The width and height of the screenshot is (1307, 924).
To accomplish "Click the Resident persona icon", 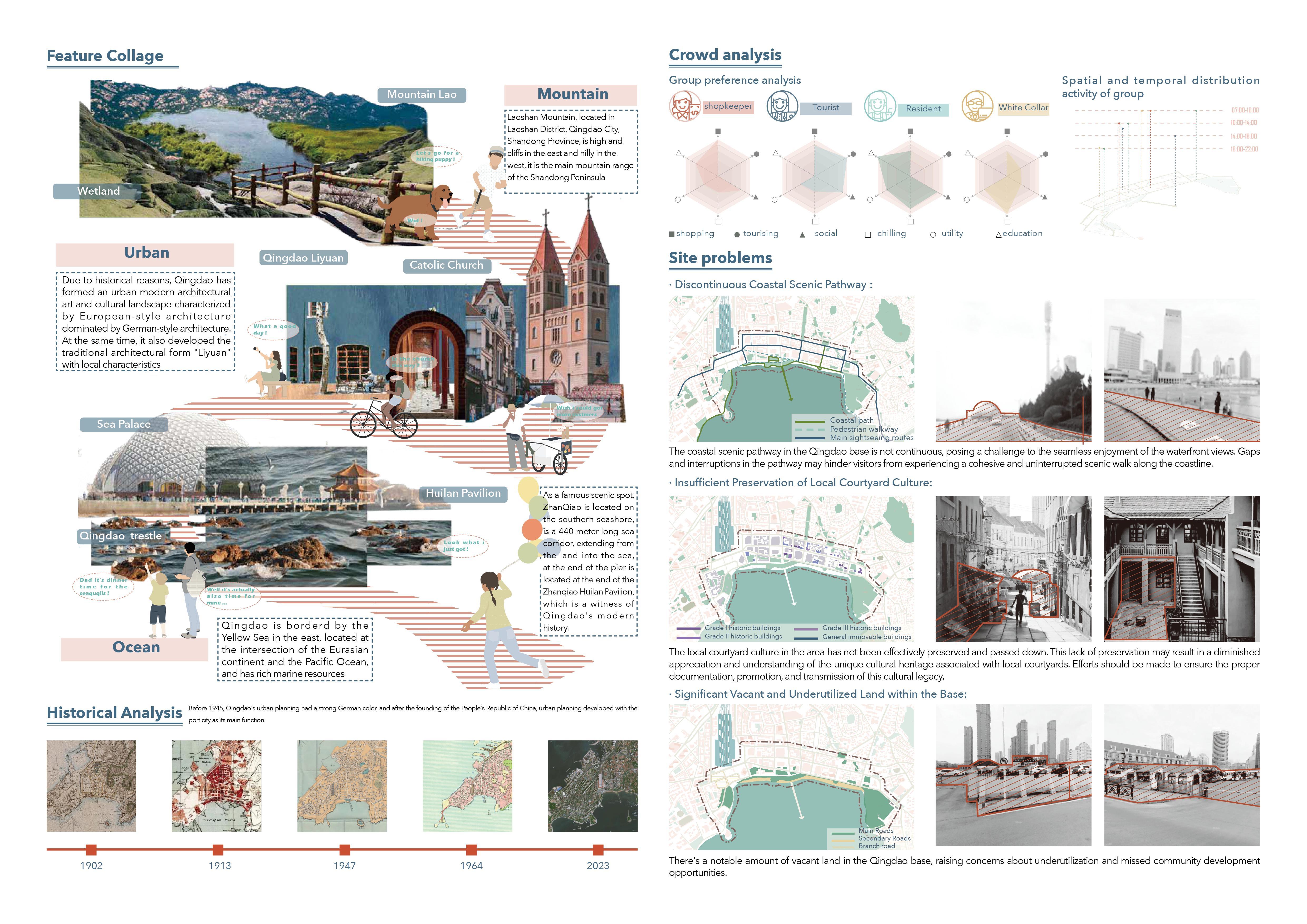I will pos(879,106).
